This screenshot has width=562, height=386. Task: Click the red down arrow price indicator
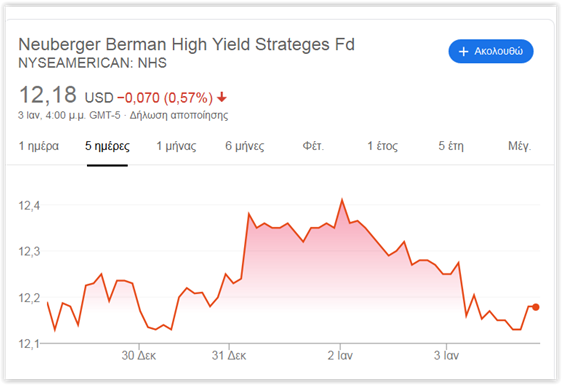[x=222, y=97]
